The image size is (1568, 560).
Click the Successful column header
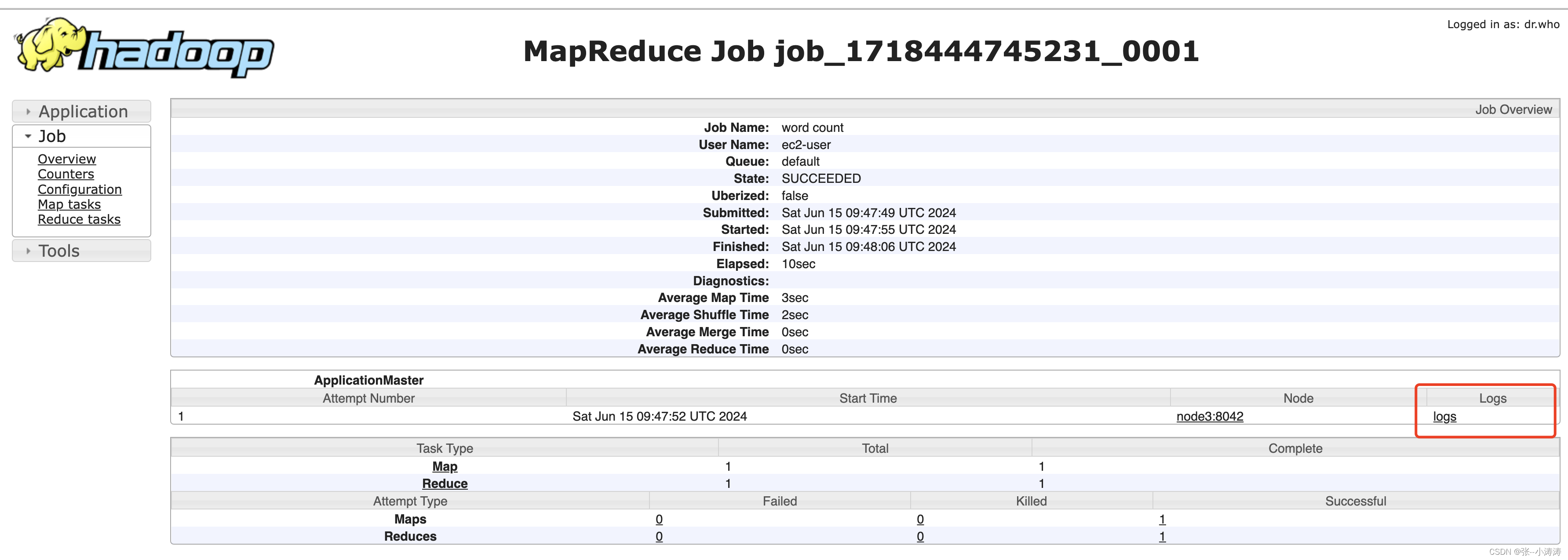point(1356,501)
